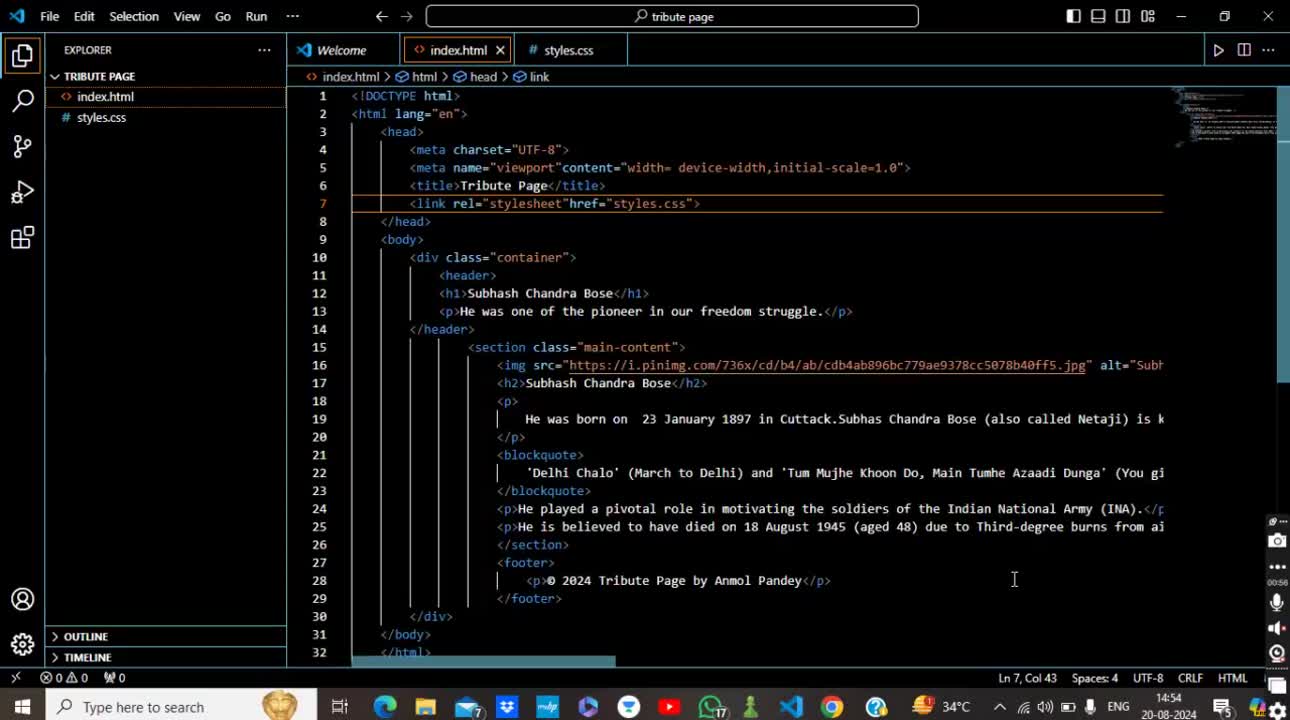Image resolution: width=1290 pixels, height=720 pixels.
Task: Collapse the TRIBUTE PAGE folder section
Action: (166, 76)
